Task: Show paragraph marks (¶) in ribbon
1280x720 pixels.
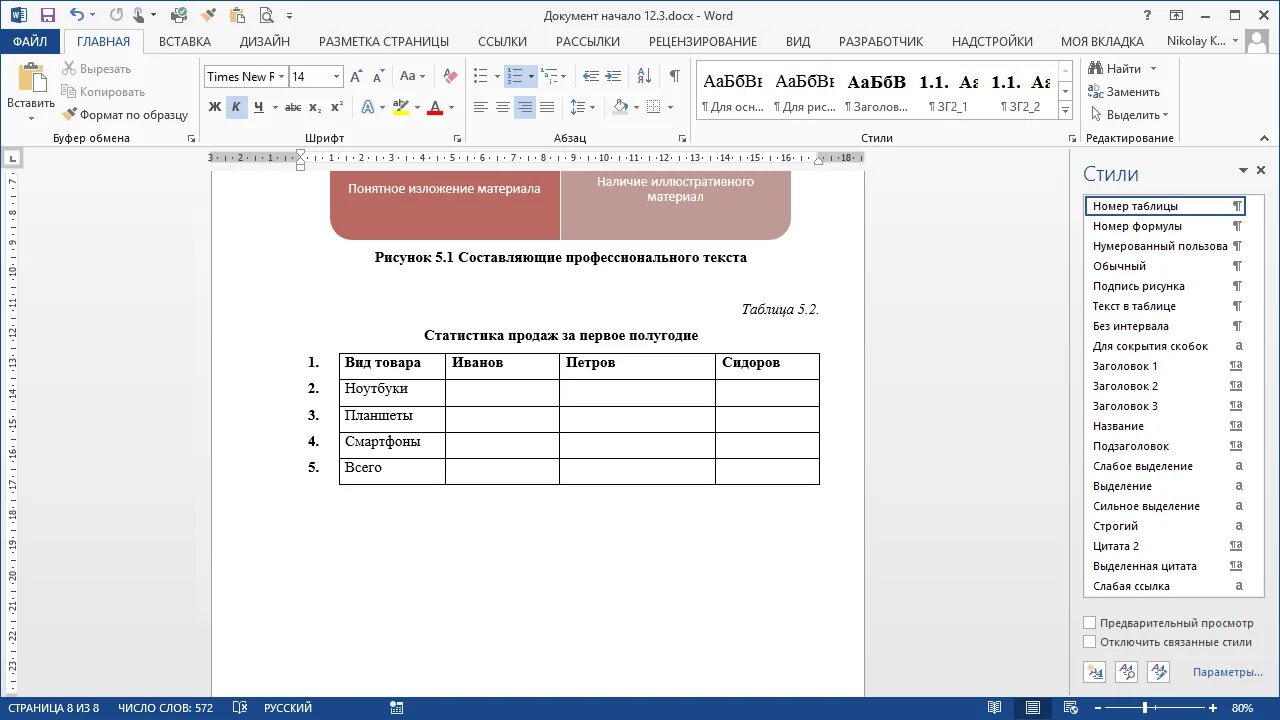Action: pos(674,77)
